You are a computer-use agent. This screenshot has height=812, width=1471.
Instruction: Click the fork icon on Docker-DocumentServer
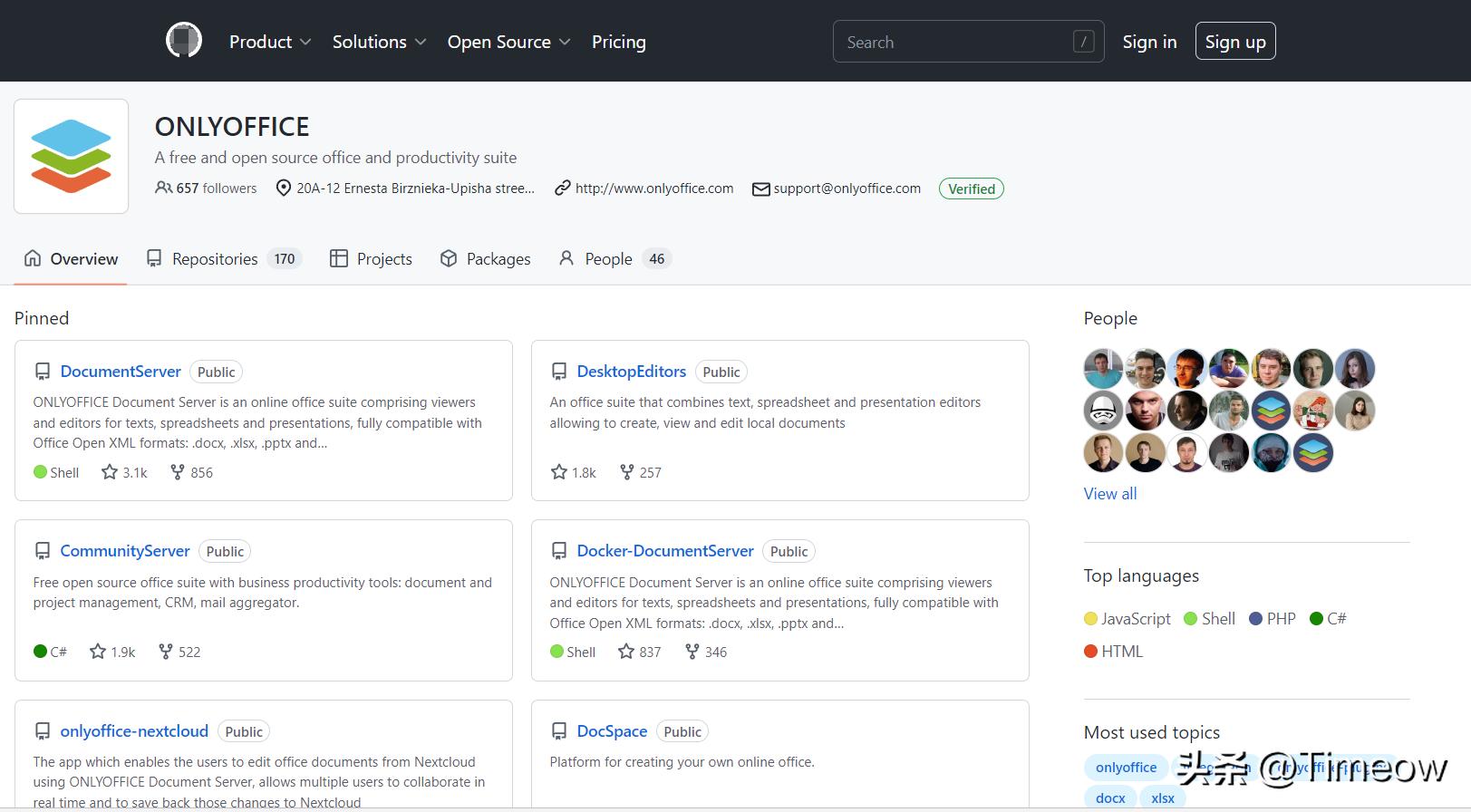coord(692,652)
